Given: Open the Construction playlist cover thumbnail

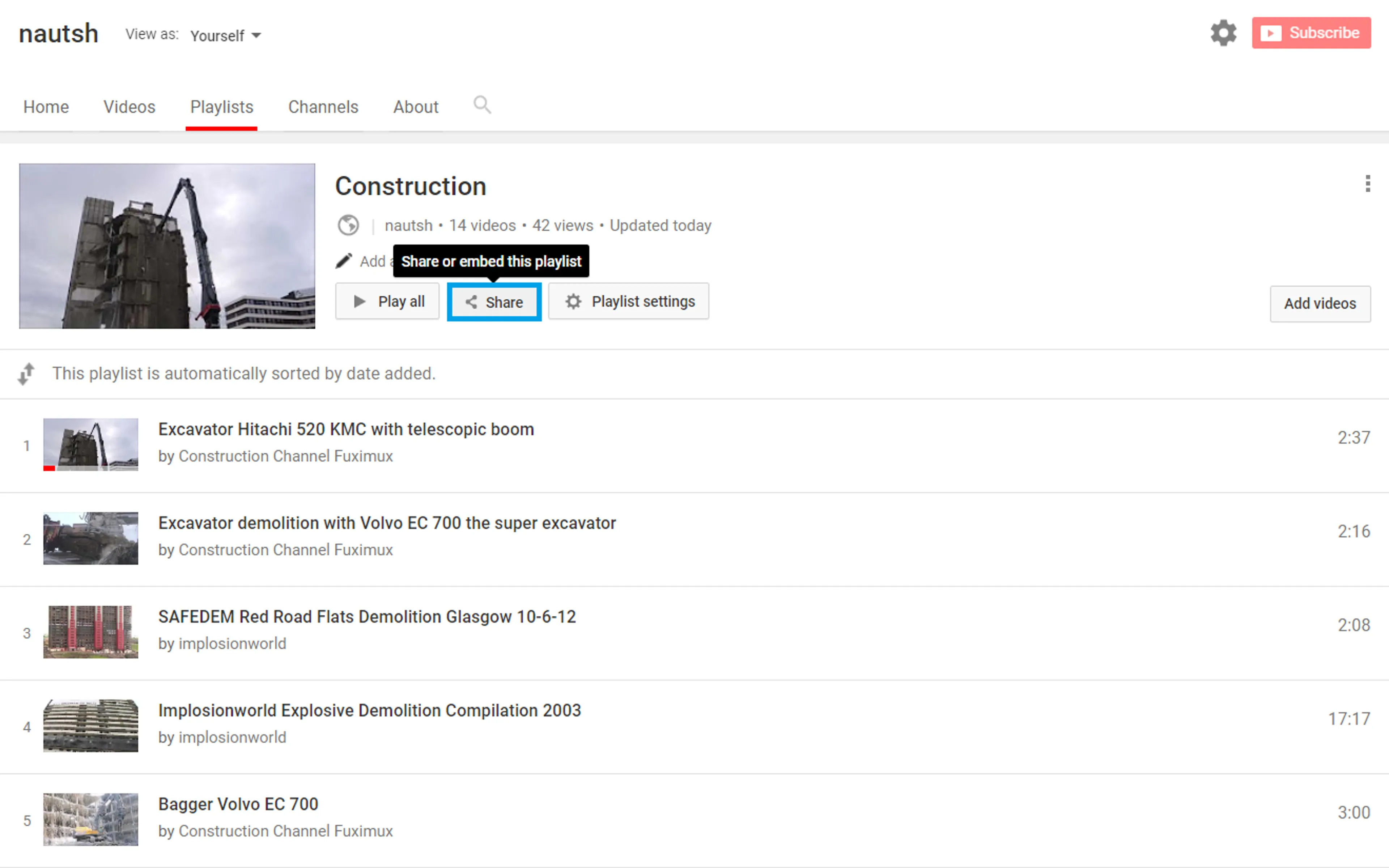Looking at the screenshot, I should pyautogui.click(x=167, y=246).
